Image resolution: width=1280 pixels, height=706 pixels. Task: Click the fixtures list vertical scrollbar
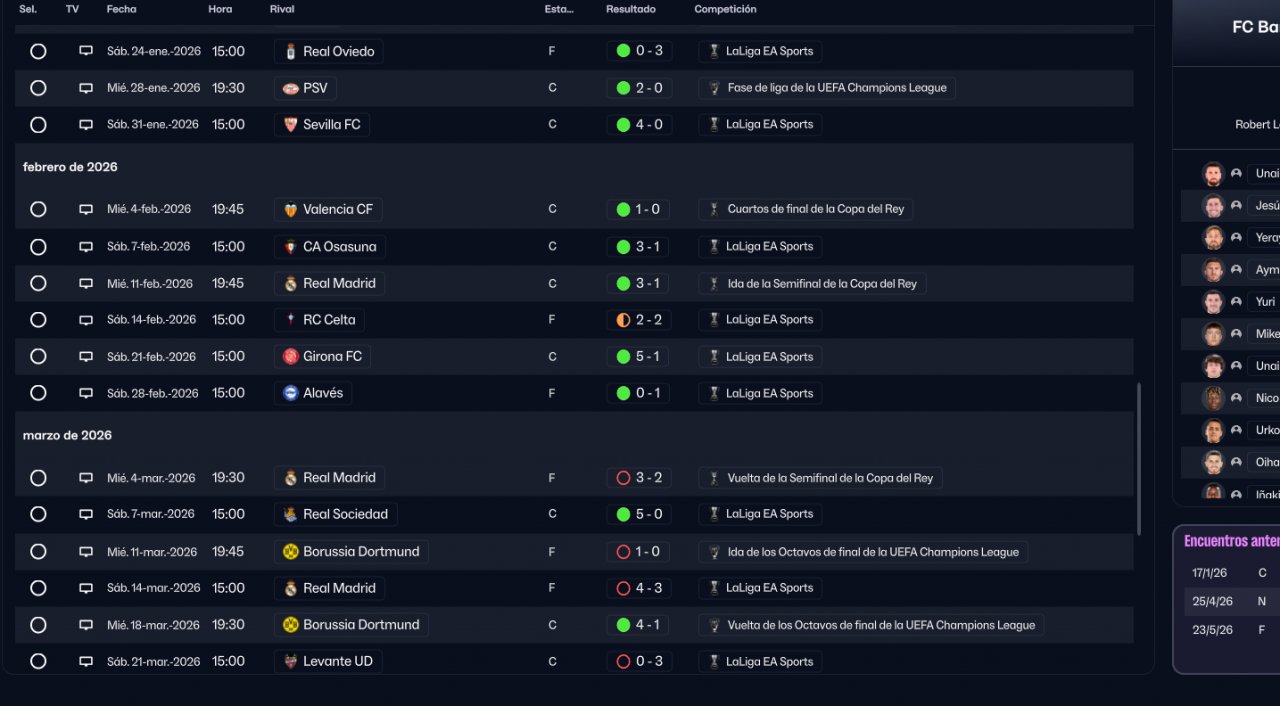[1139, 458]
